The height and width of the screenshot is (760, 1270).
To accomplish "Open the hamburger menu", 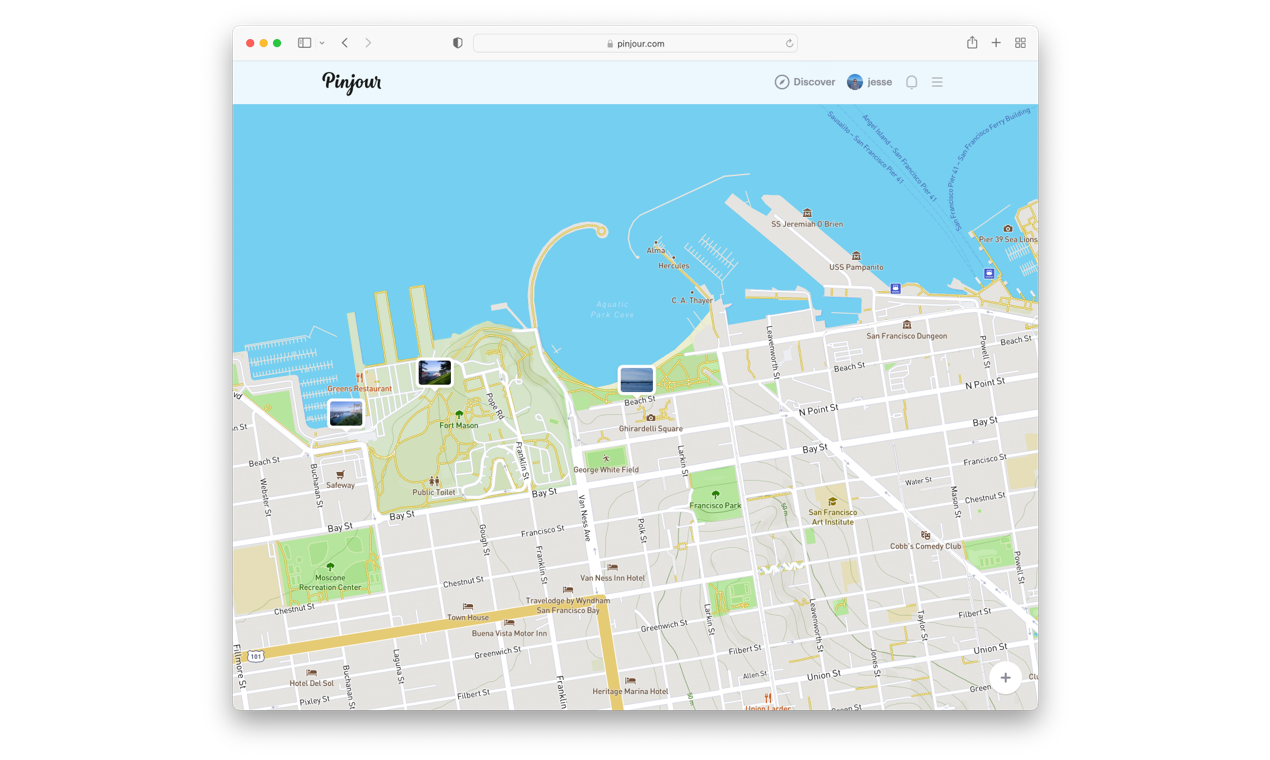I will pyautogui.click(x=937, y=82).
